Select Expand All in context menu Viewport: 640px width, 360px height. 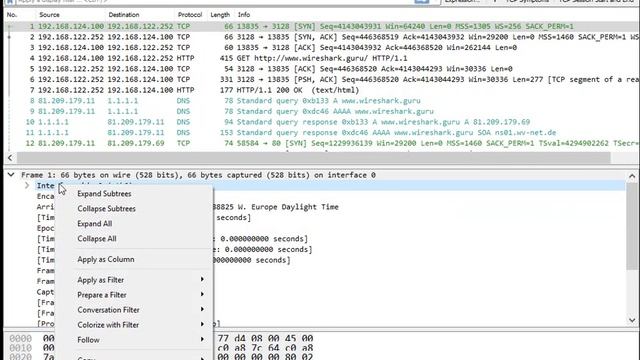[x=94, y=224]
